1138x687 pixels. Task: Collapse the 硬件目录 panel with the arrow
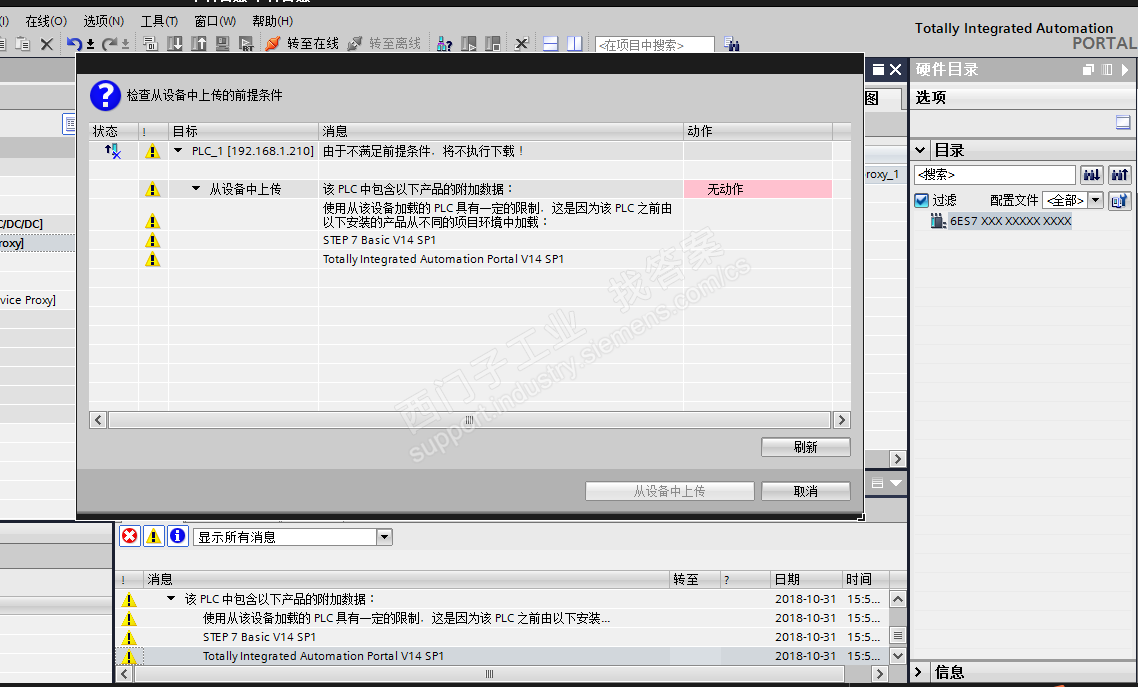[x=1125, y=70]
